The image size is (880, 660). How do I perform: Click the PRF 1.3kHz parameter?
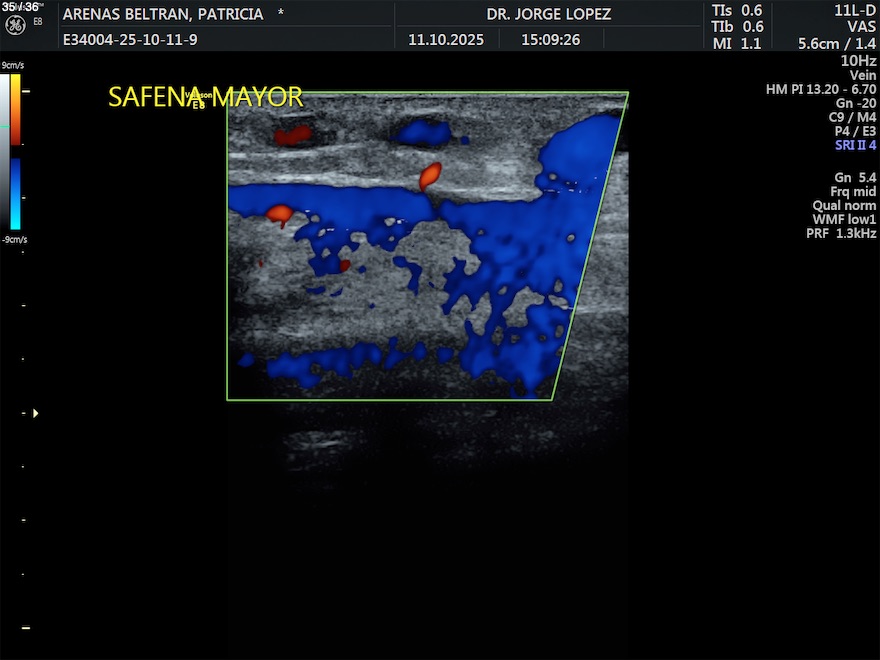(x=841, y=233)
